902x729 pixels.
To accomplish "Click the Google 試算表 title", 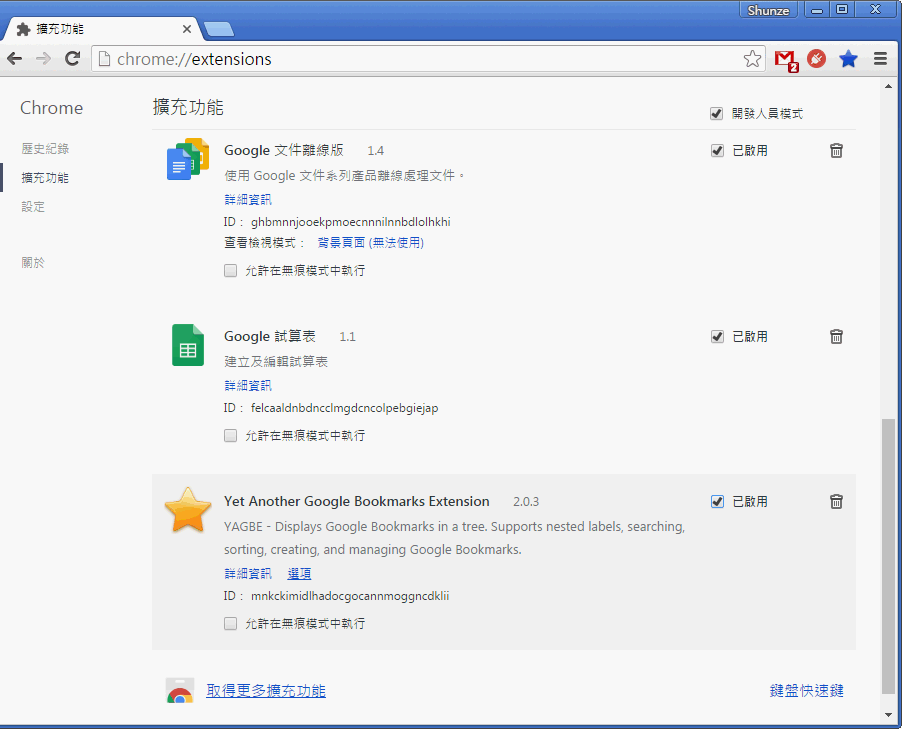I will [x=270, y=336].
